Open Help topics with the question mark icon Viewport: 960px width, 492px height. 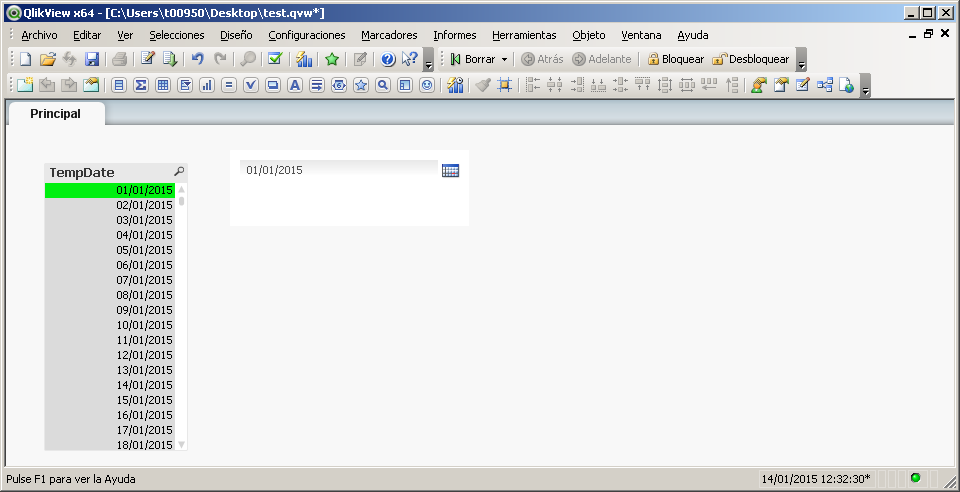click(388, 59)
